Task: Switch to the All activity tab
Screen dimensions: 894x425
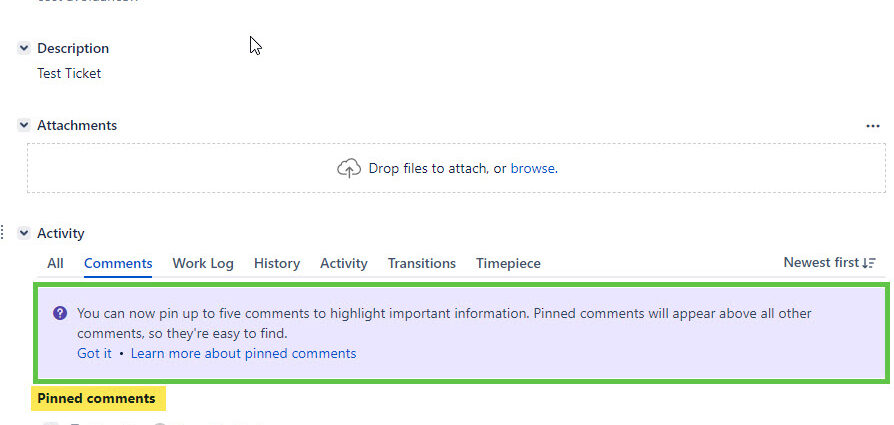Action: [55, 264]
